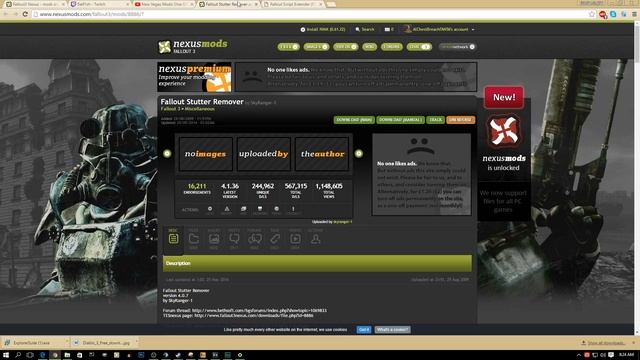
Task: Click the red extension icon in toolbar
Action: 603,14
